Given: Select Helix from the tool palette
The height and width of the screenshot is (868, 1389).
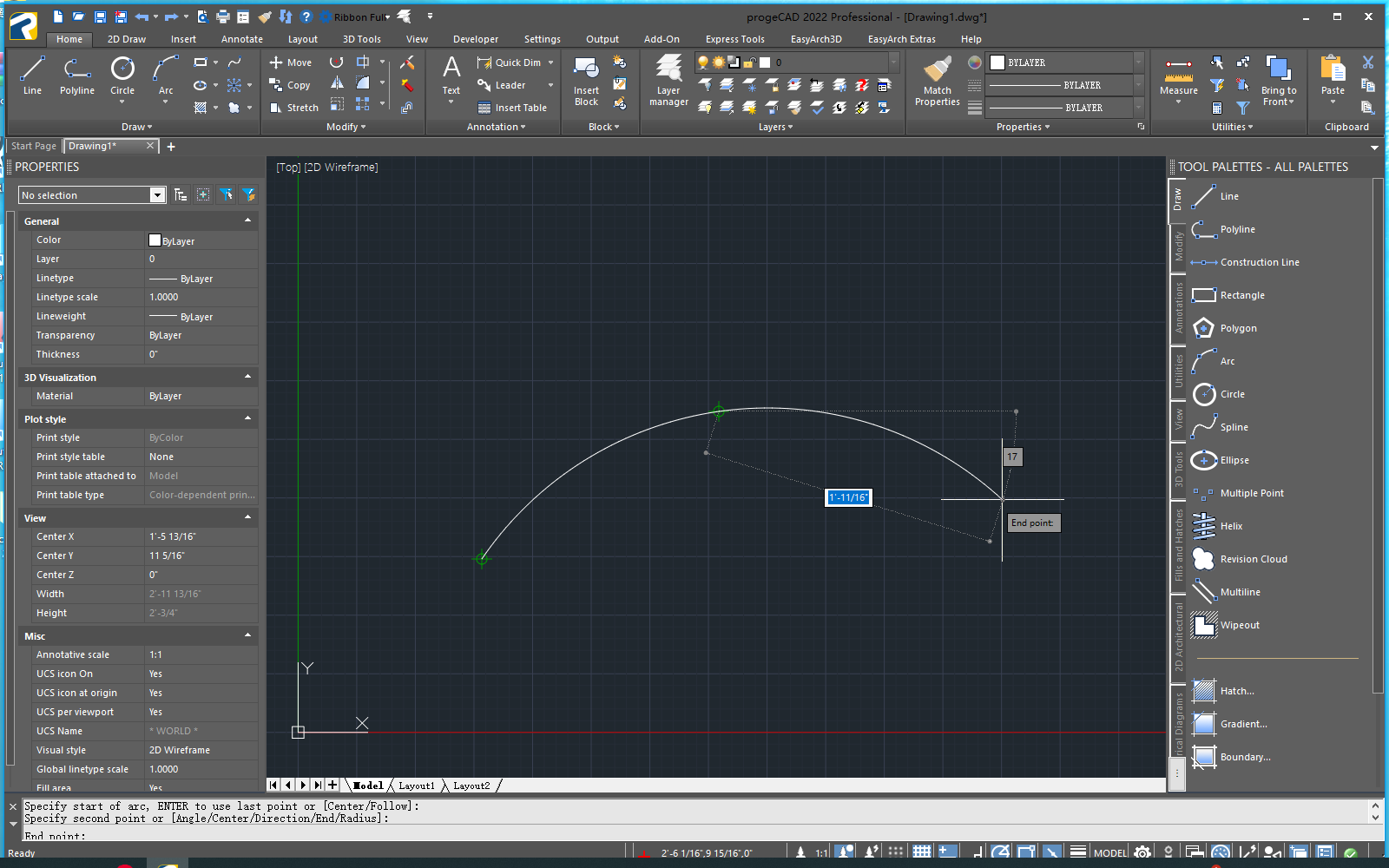Looking at the screenshot, I should tap(1230, 526).
